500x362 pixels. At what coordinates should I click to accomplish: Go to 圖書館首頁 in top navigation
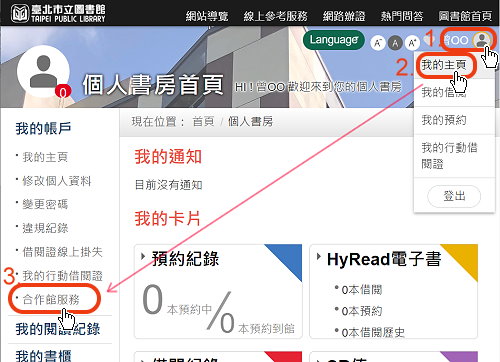pos(465,16)
